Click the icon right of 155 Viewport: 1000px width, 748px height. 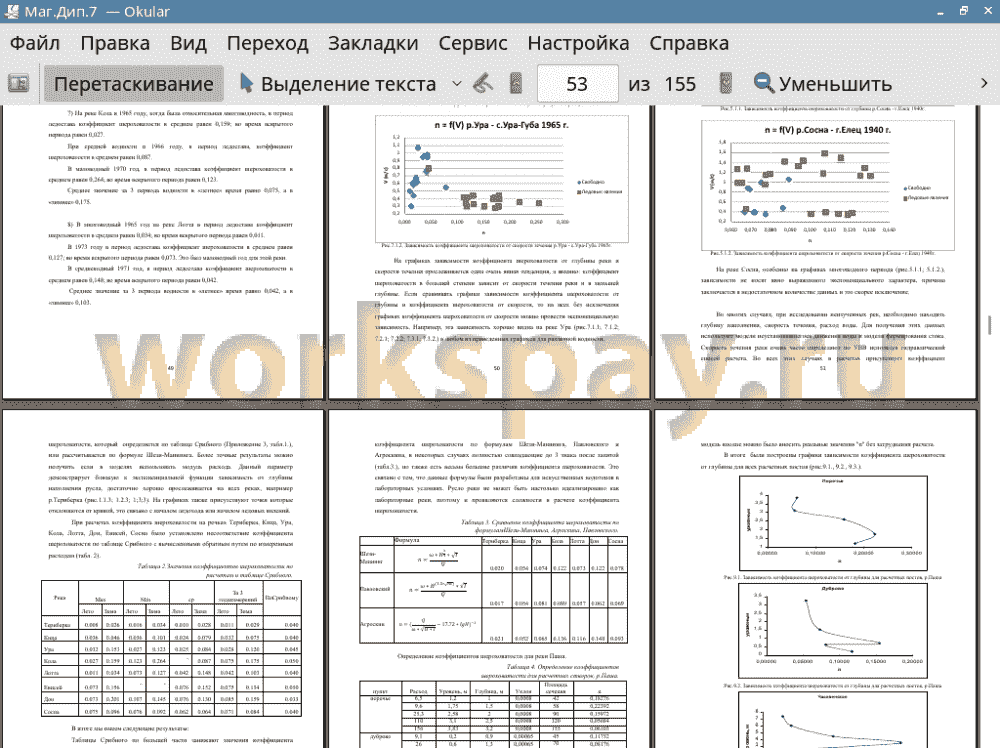click(725, 84)
